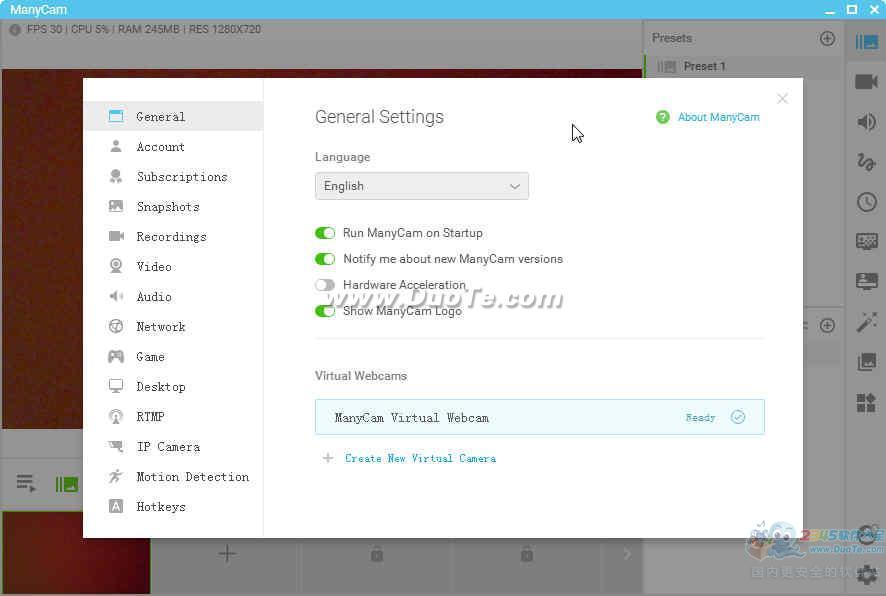
Task: Click Create New Virtual Camera link
Action: tap(420, 458)
